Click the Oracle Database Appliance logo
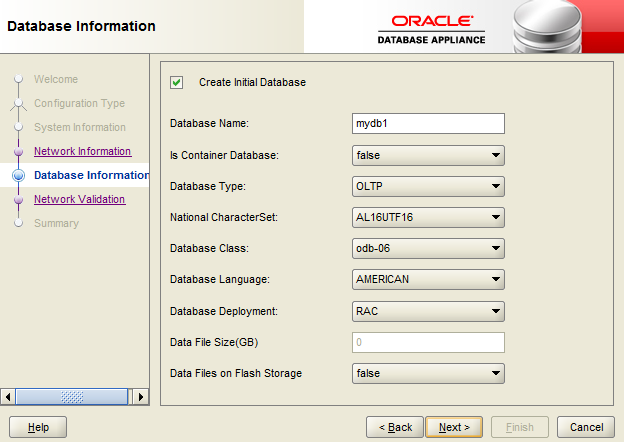The image size is (624, 442). tap(431, 30)
